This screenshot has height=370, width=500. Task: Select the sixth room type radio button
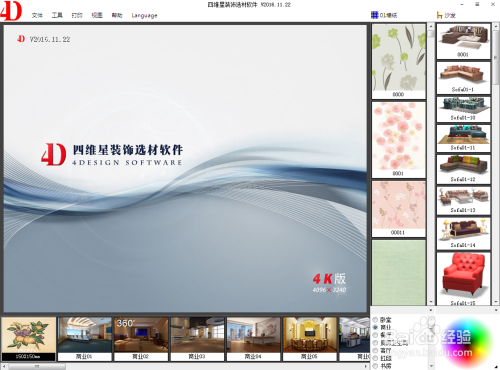[x=375, y=358]
